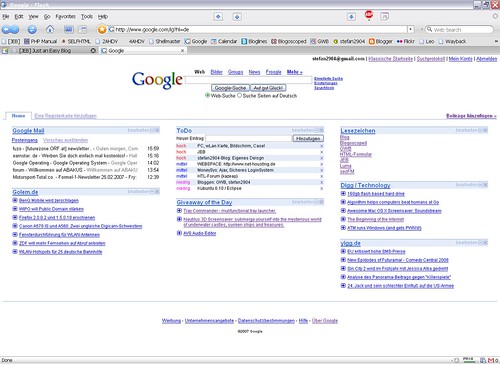The width and height of the screenshot is (500, 365).
Task: Expand the Tray Commander giveaway entry
Action: pos(179,211)
